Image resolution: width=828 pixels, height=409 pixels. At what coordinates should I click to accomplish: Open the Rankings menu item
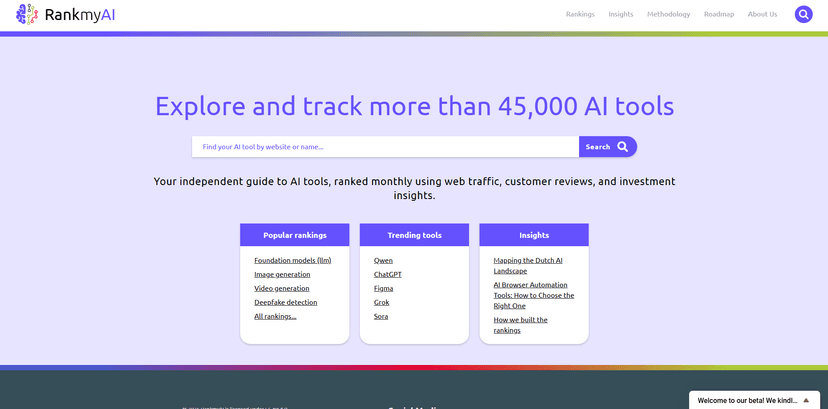coord(580,14)
